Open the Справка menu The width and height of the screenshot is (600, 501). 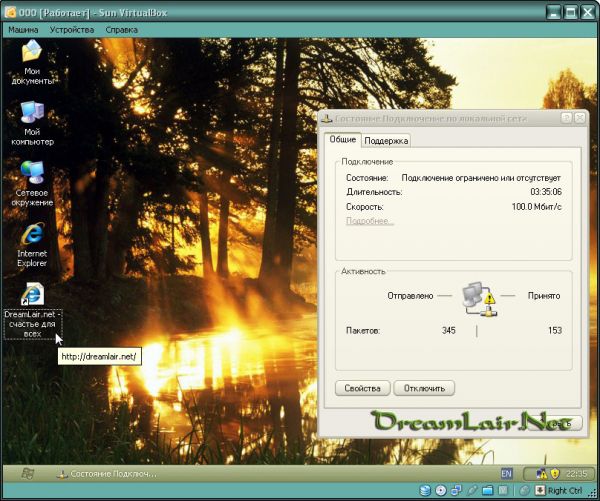pos(121,30)
